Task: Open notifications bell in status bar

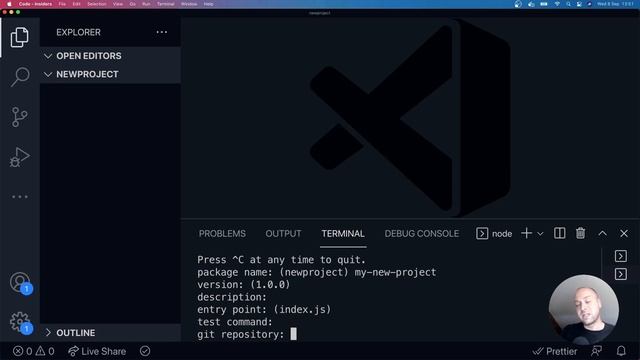Action: [621, 351]
